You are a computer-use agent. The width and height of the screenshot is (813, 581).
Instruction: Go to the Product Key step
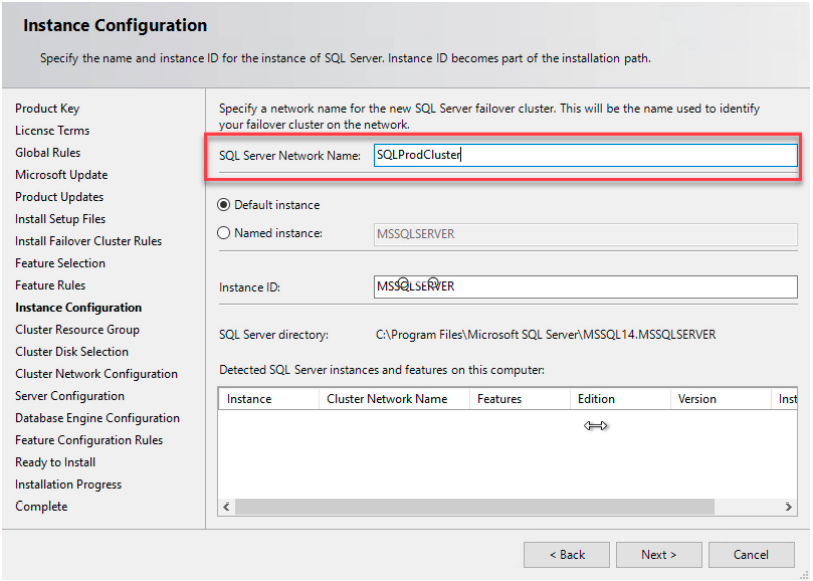click(47, 108)
